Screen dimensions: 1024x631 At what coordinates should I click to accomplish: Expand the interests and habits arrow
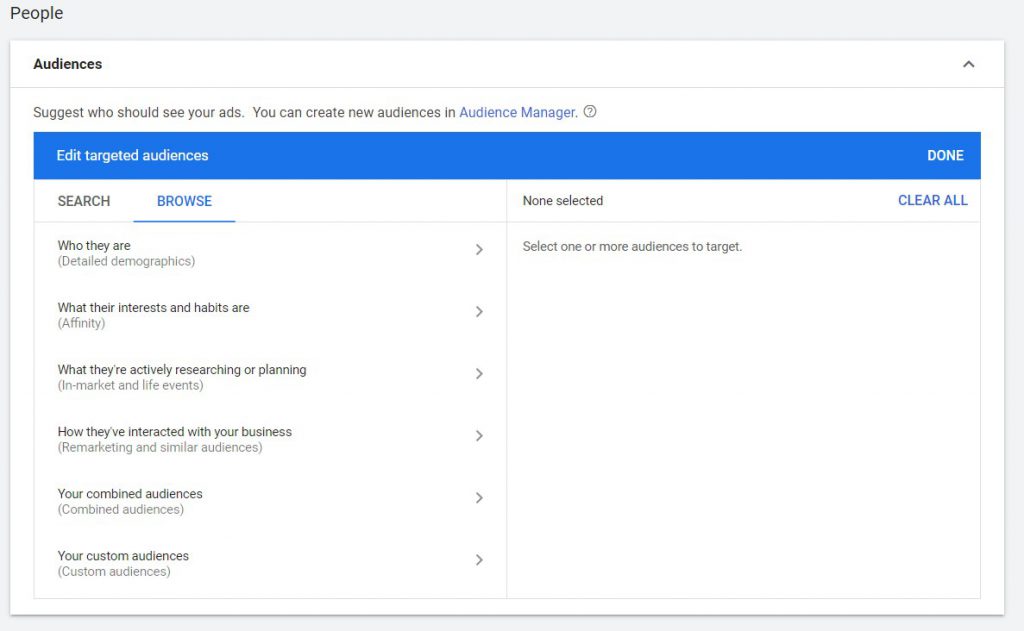479,312
